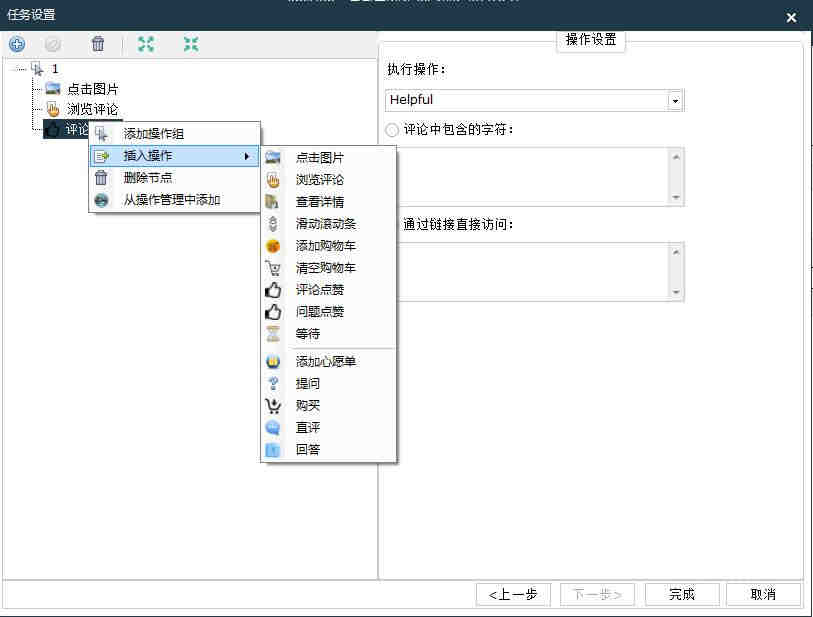
Task: Select 评论中包含的字符 radio button
Action: click(x=392, y=130)
